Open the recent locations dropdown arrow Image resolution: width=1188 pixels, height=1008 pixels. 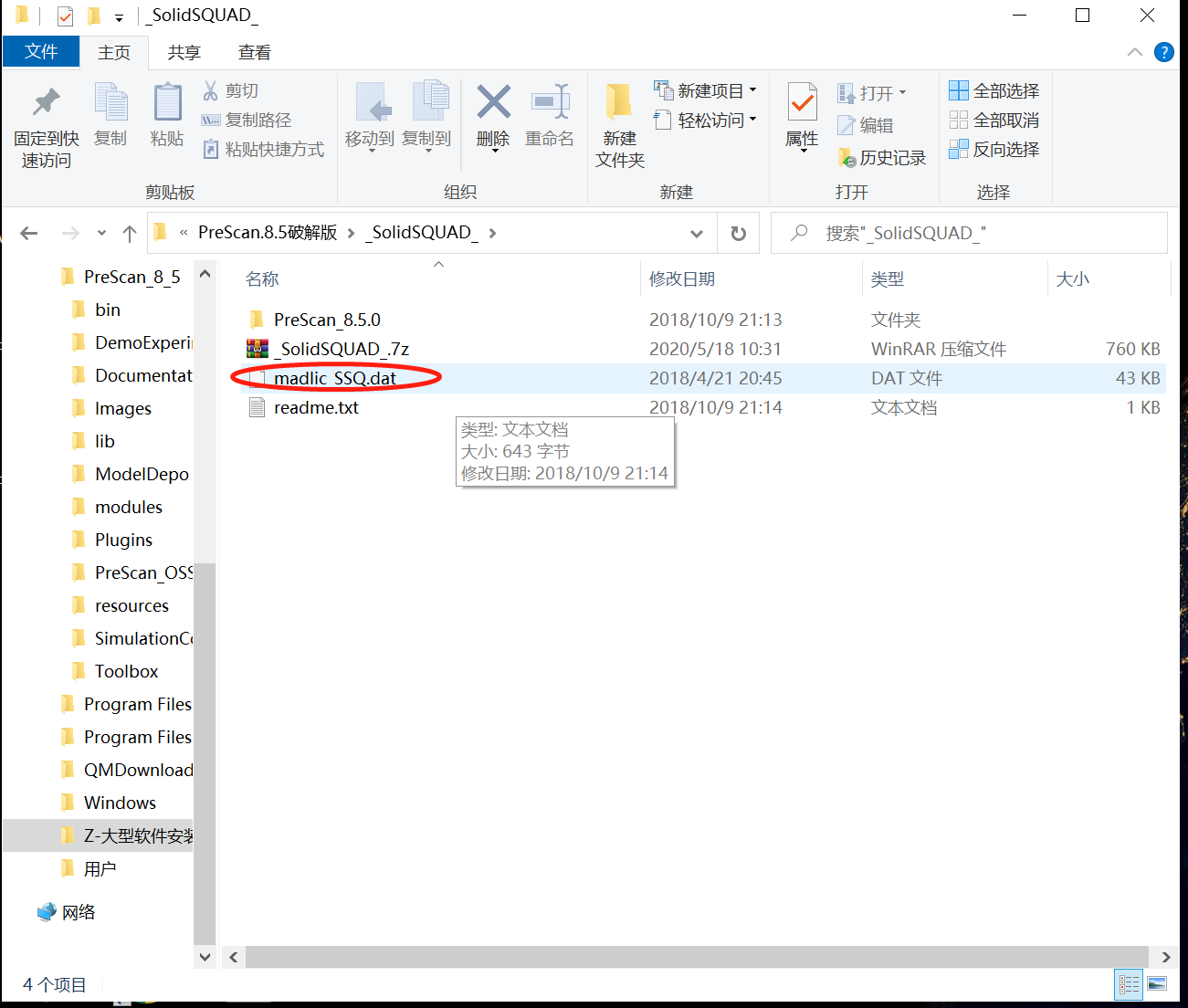pyautogui.click(x=101, y=233)
